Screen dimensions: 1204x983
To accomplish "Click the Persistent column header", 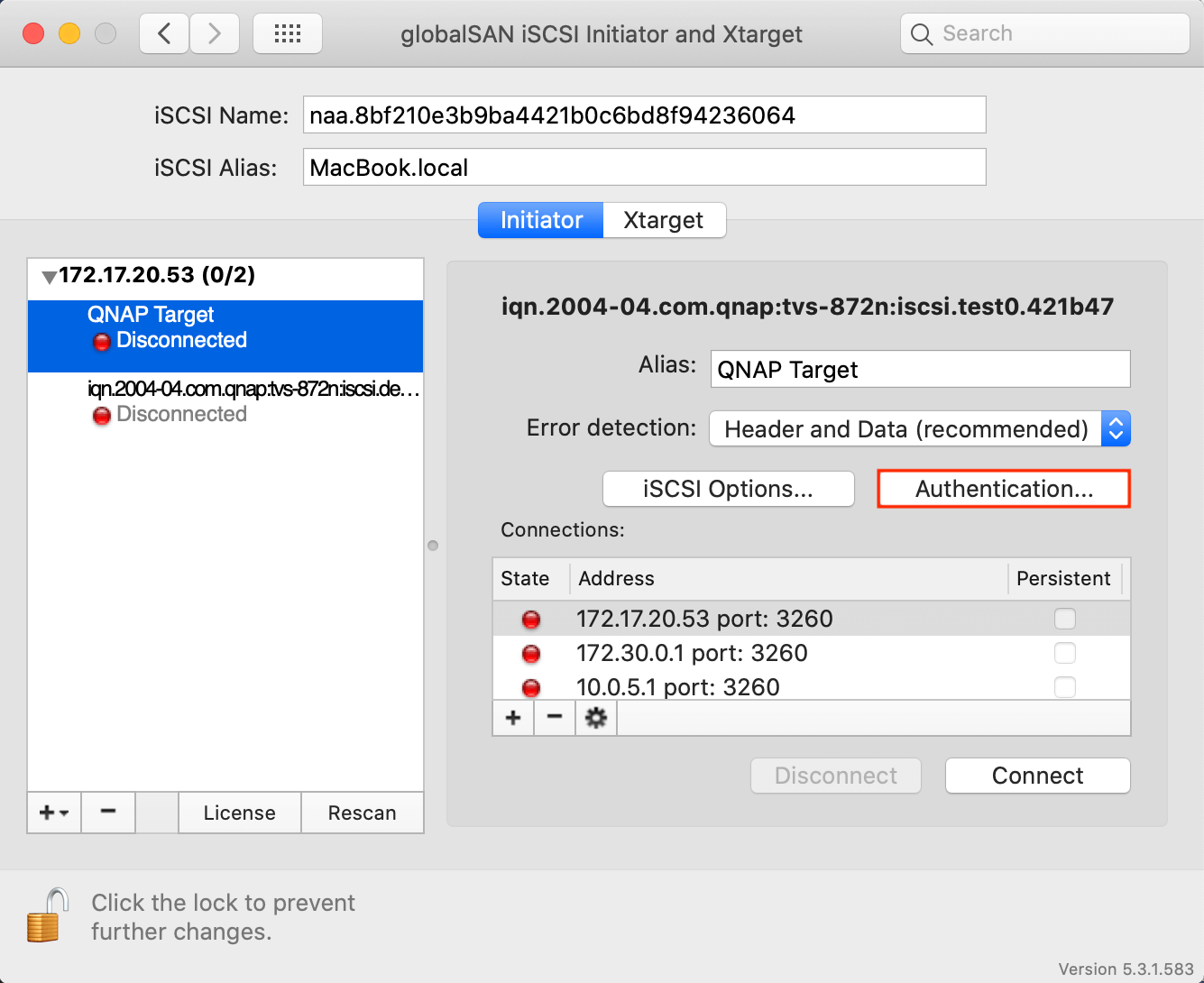I will tap(1064, 579).
